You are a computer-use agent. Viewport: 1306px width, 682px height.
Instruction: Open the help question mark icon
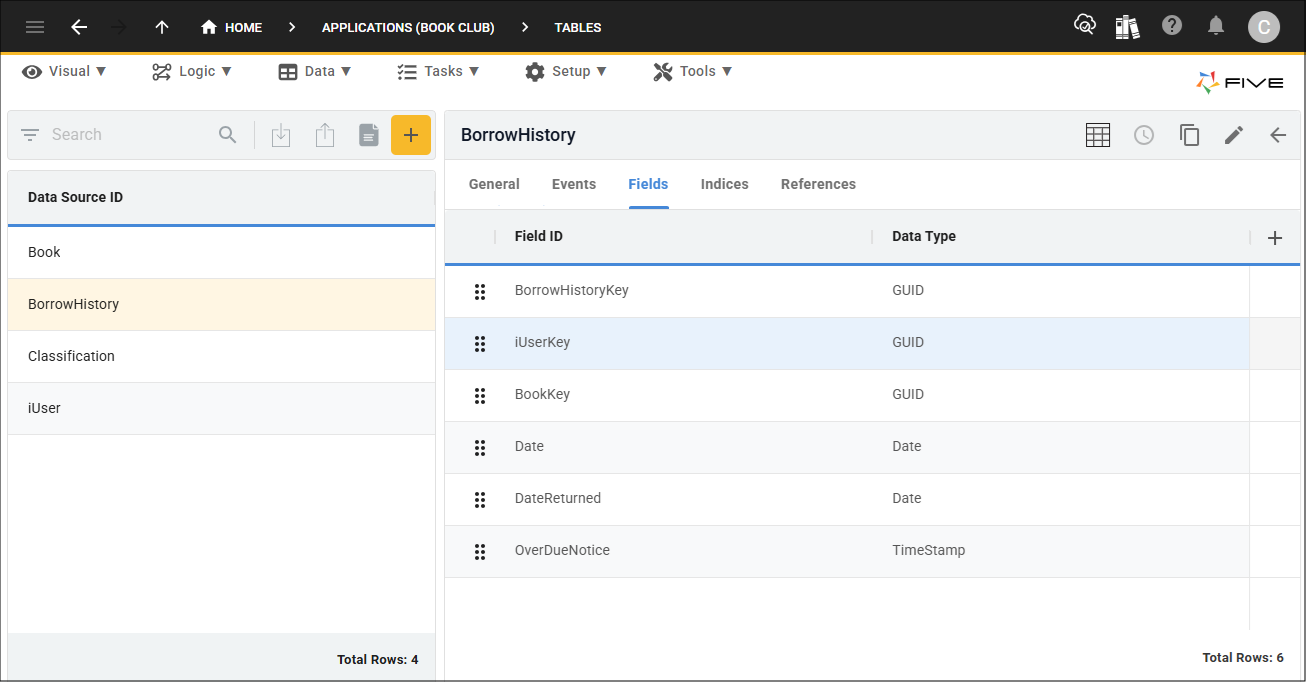click(x=1172, y=26)
